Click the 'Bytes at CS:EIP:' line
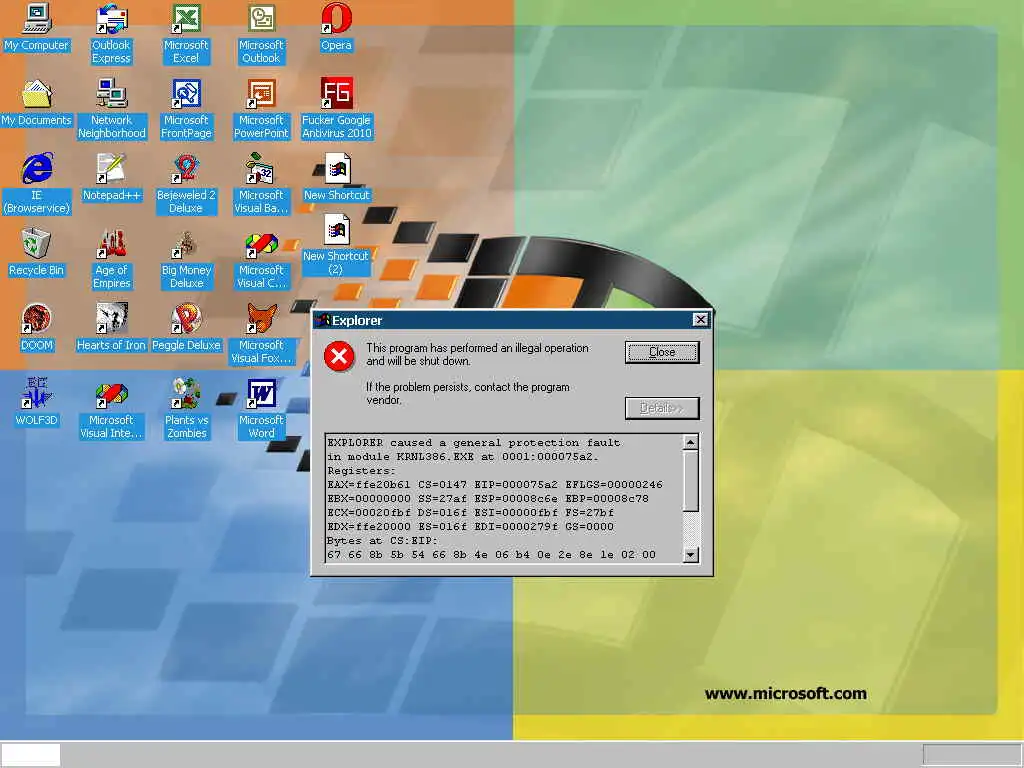 [x=382, y=541]
